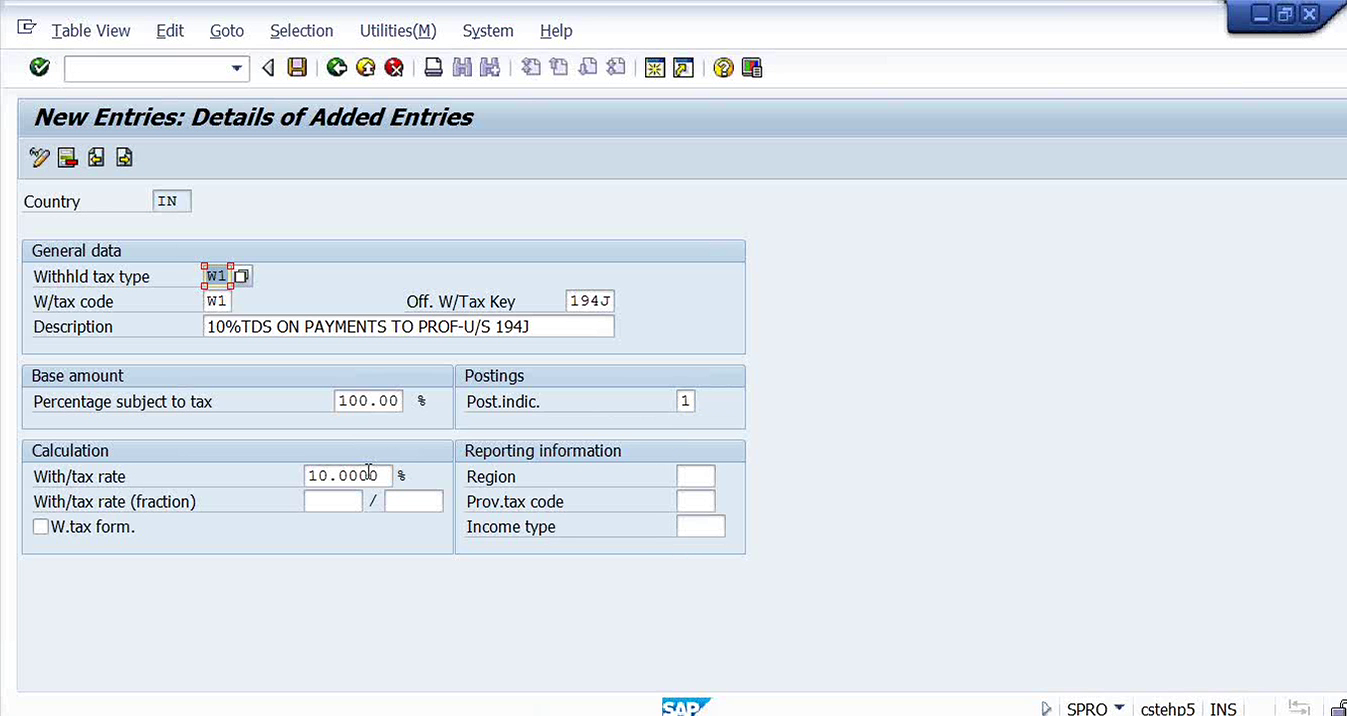Click the Withhld tax type field W1
Viewport: 1347px width, 716px height.
coord(217,276)
